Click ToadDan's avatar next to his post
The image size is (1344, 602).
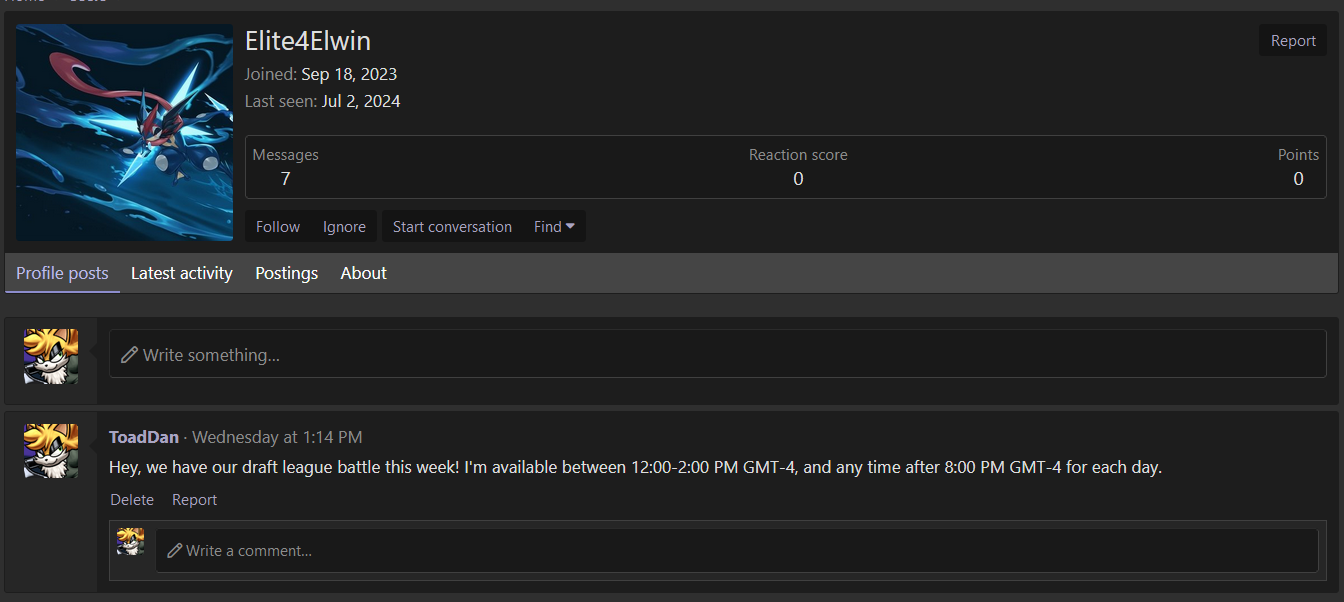50,451
